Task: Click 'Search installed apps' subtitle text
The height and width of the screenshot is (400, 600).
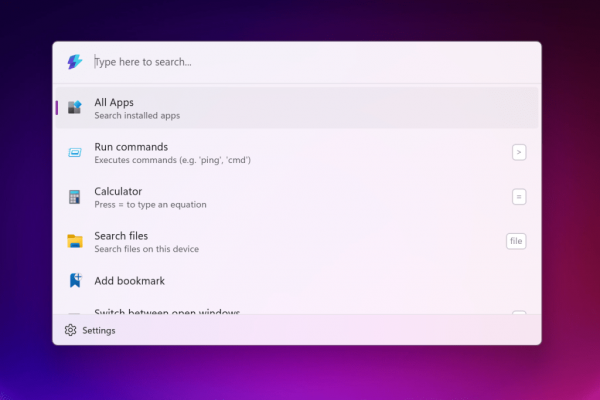Action: pyautogui.click(x=137, y=116)
